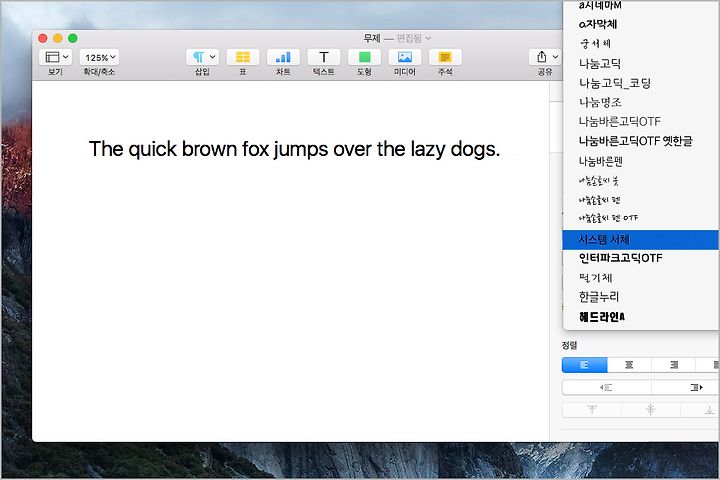The width and height of the screenshot is (720, 480).
Task: Click the 삽입 paragraph insert icon
Action: point(198,57)
